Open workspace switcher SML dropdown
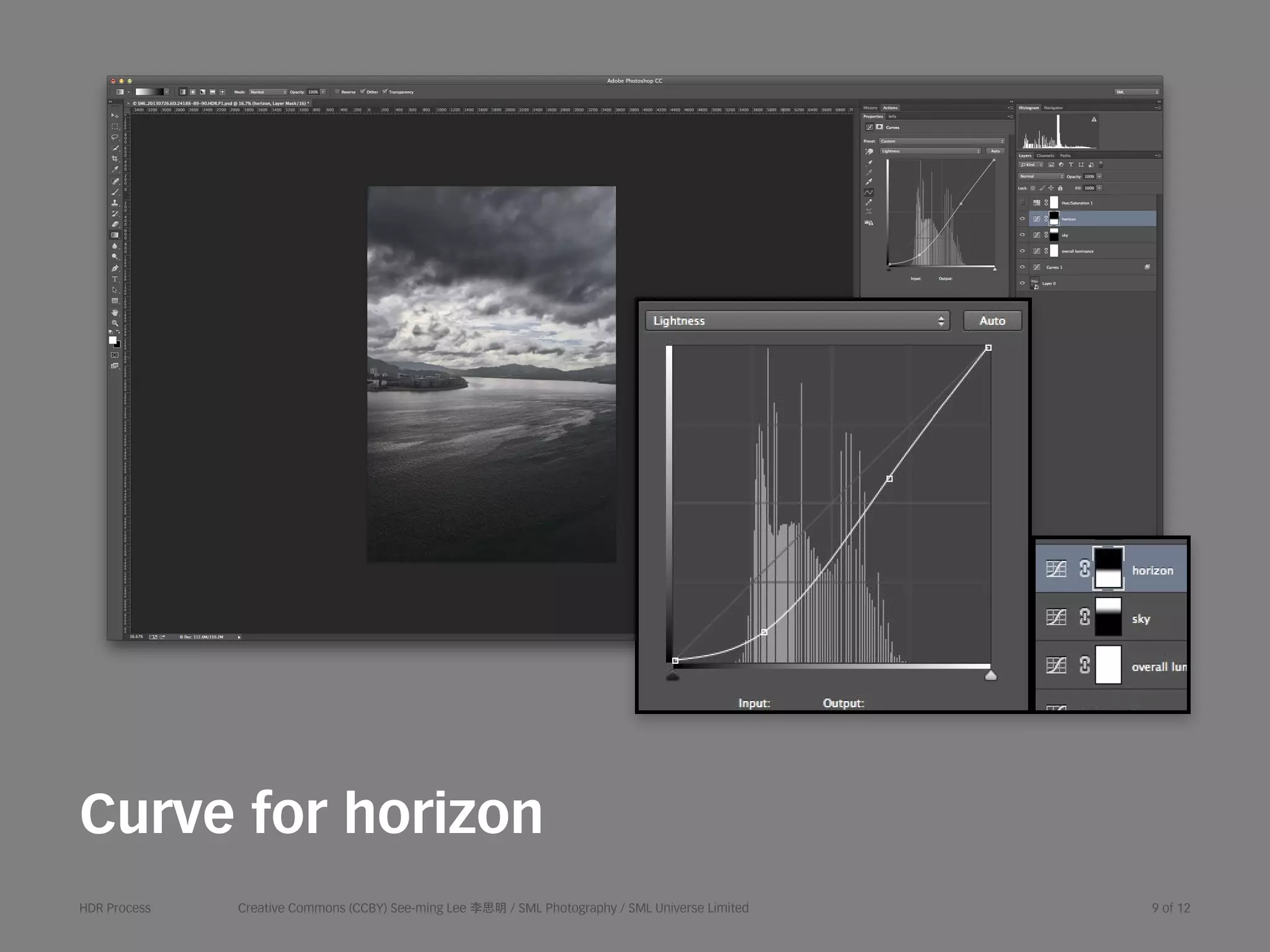This screenshot has height=952, width=1270. (1137, 92)
